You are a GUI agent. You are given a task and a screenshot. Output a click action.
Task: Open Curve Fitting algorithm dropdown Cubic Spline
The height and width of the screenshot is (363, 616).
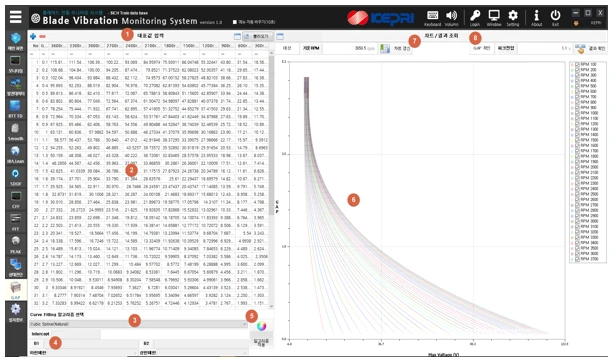[x=138, y=324]
